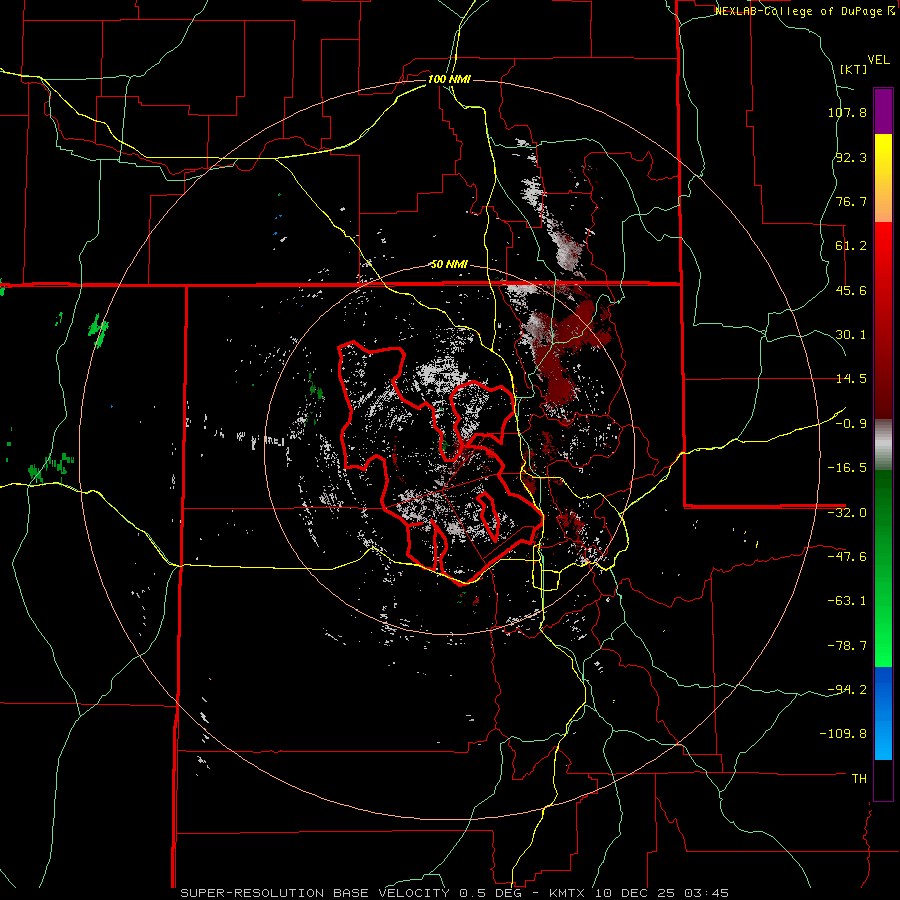Click the 92.3 velocity scale value

click(x=851, y=157)
